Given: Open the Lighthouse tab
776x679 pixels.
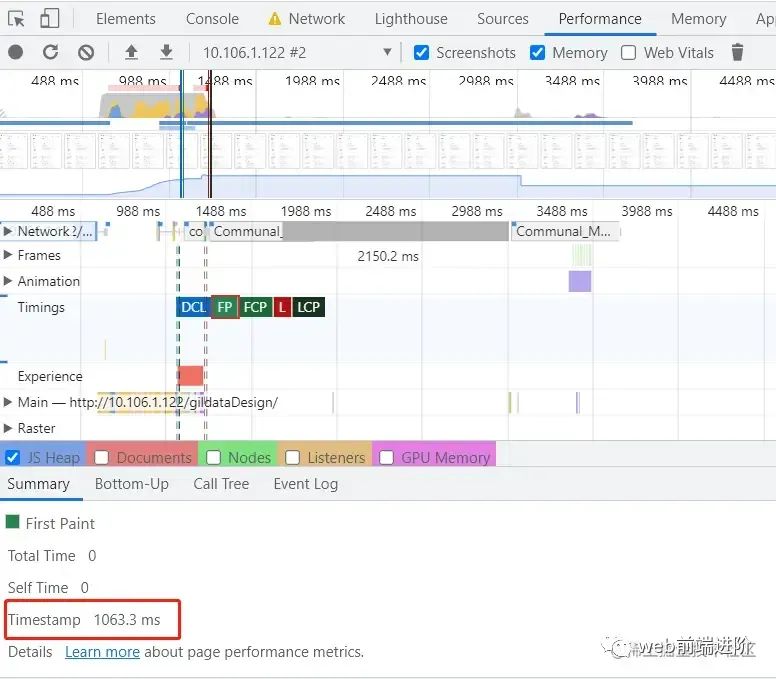Looking at the screenshot, I should tap(411, 19).
